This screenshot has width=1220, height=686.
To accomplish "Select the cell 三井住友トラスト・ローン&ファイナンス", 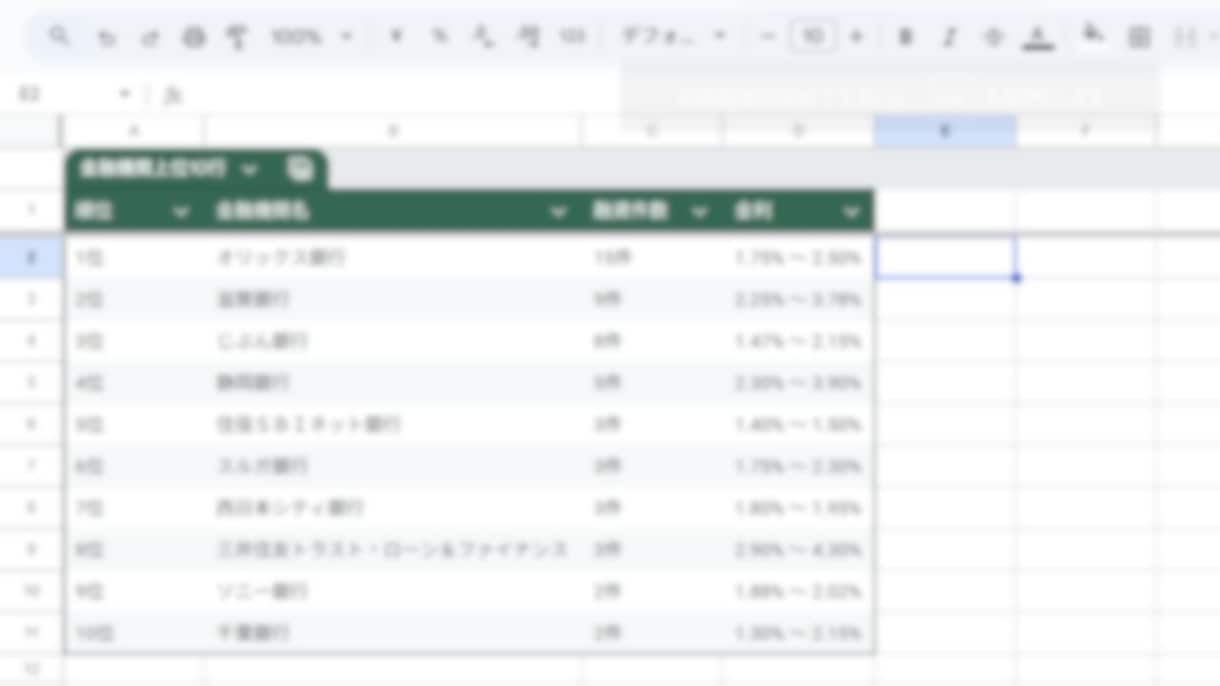I will point(393,550).
